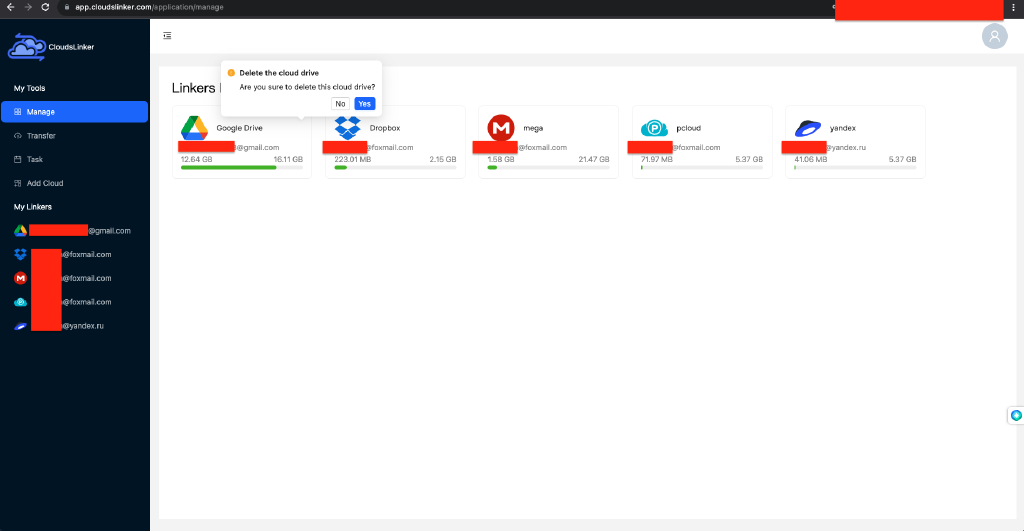Click the CloudsLinker logo
1024x531 pixels.
[x=51, y=47]
